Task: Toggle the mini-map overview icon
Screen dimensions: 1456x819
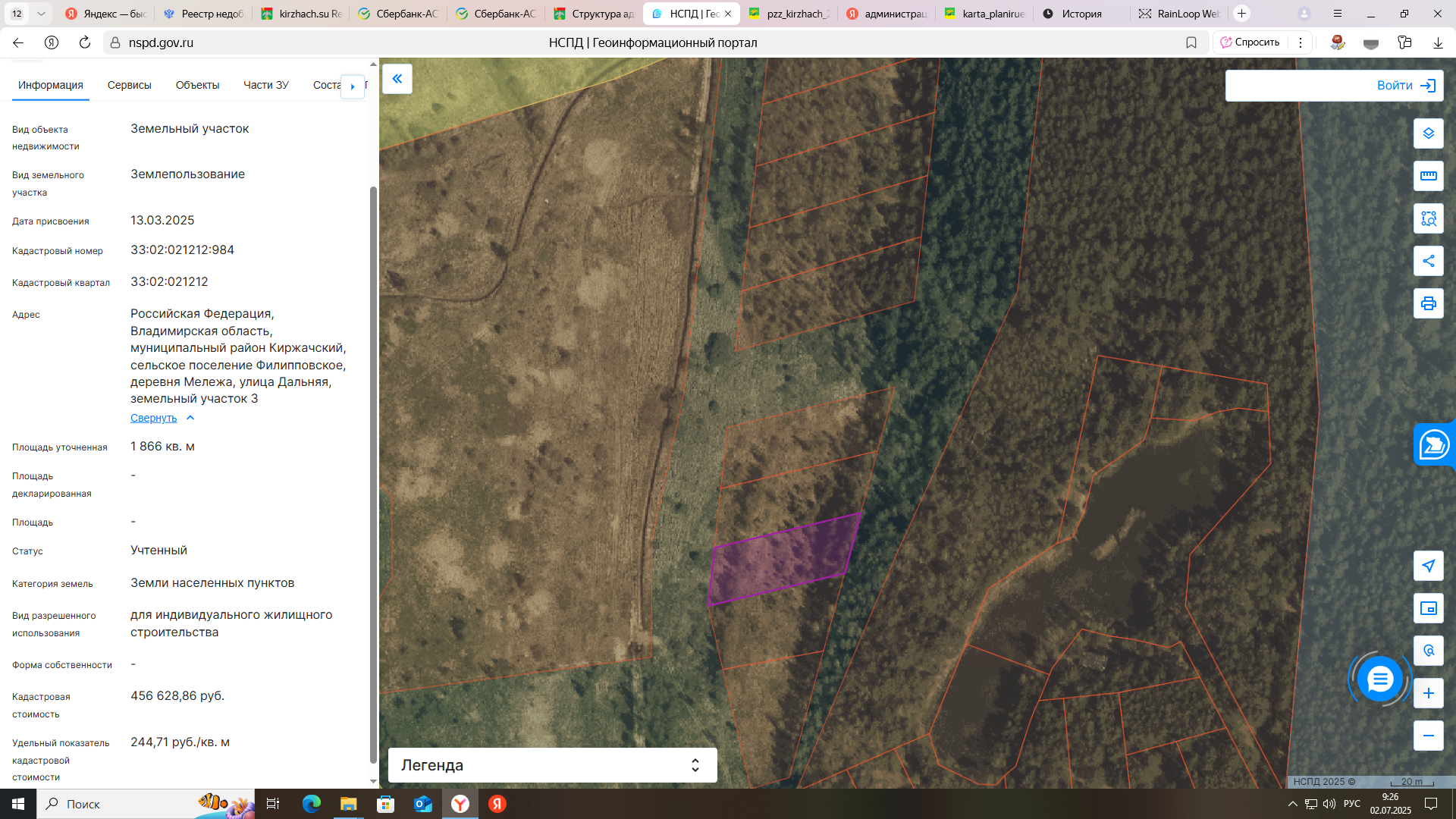Action: [x=1428, y=608]
